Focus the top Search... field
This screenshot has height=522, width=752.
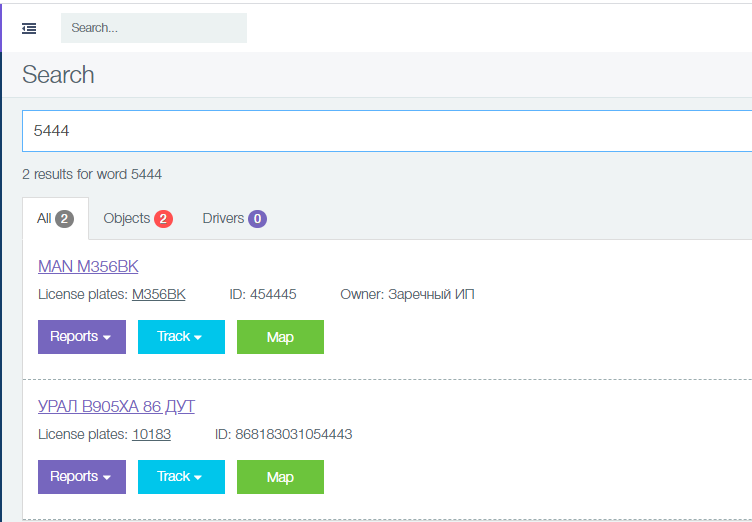pyautogui.click(x=153, y=28)
